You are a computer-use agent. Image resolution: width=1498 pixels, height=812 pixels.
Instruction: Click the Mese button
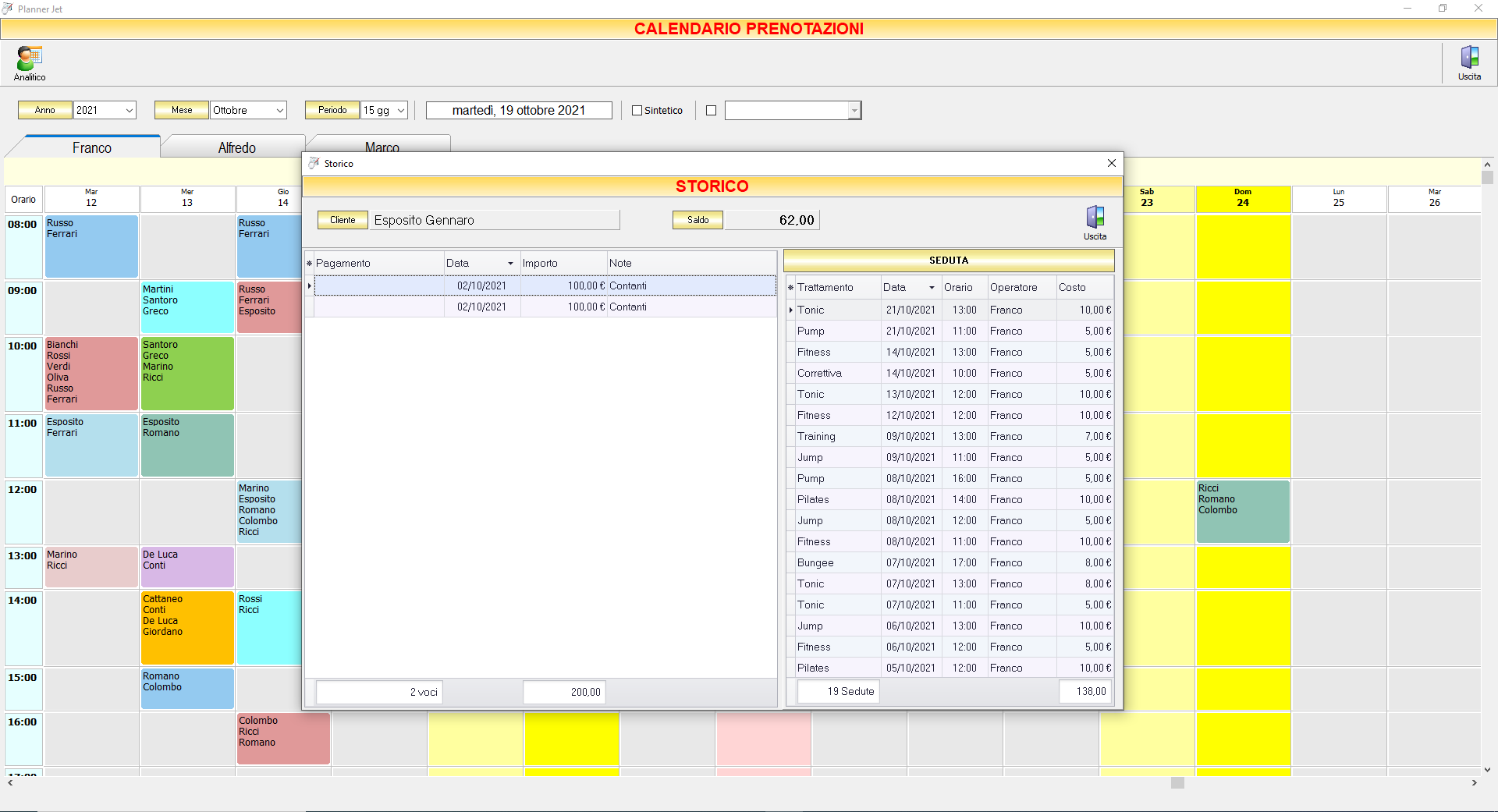click(x=182, y=110)
